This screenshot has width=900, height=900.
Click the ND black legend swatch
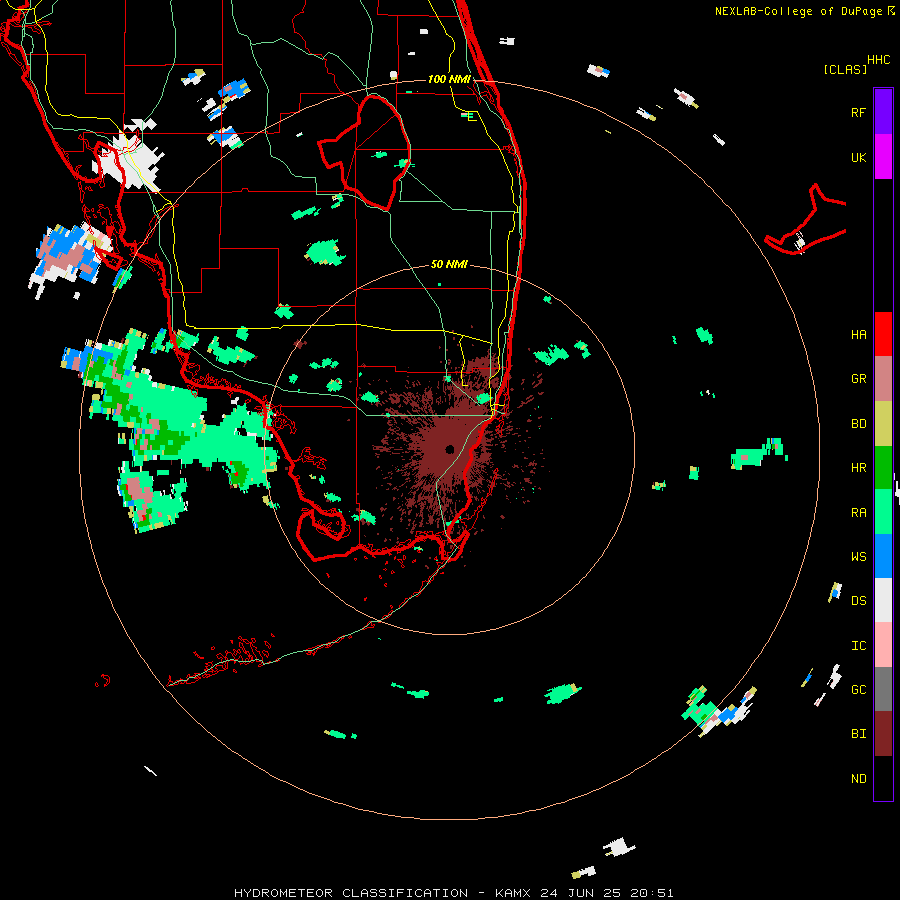[883, 778]
